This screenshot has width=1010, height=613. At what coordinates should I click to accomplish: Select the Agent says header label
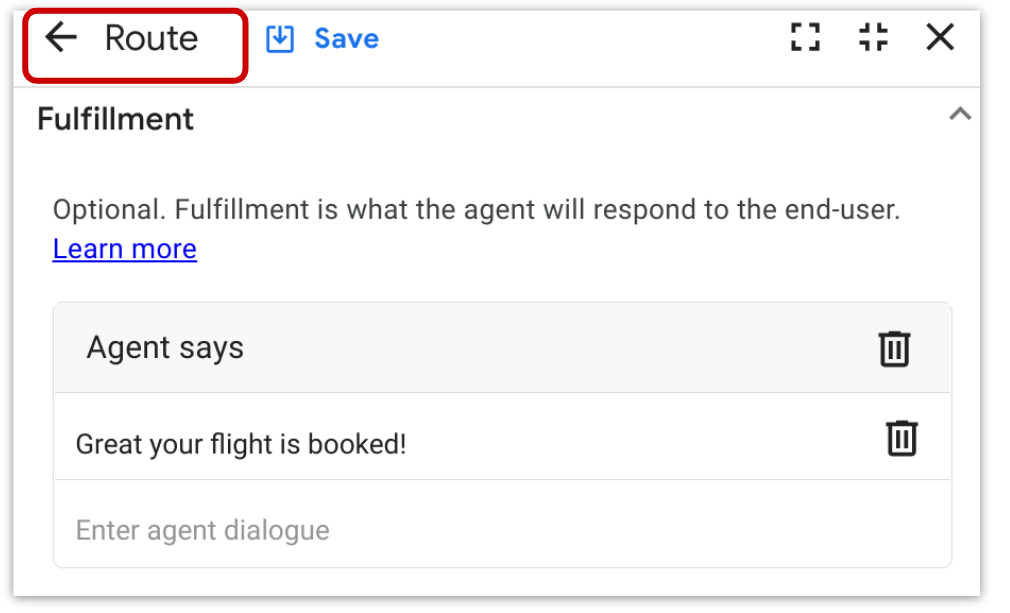[x=165, y=348]
